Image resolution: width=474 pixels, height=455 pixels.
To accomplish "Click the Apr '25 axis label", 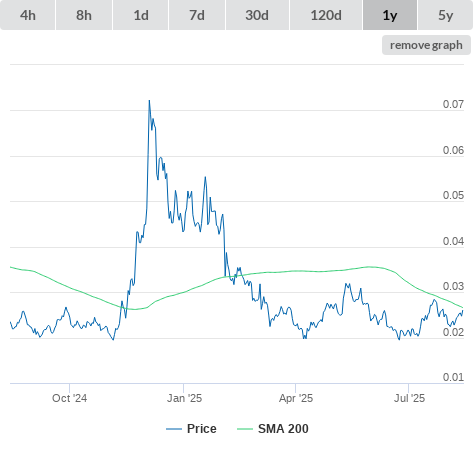I will [296, 398].
